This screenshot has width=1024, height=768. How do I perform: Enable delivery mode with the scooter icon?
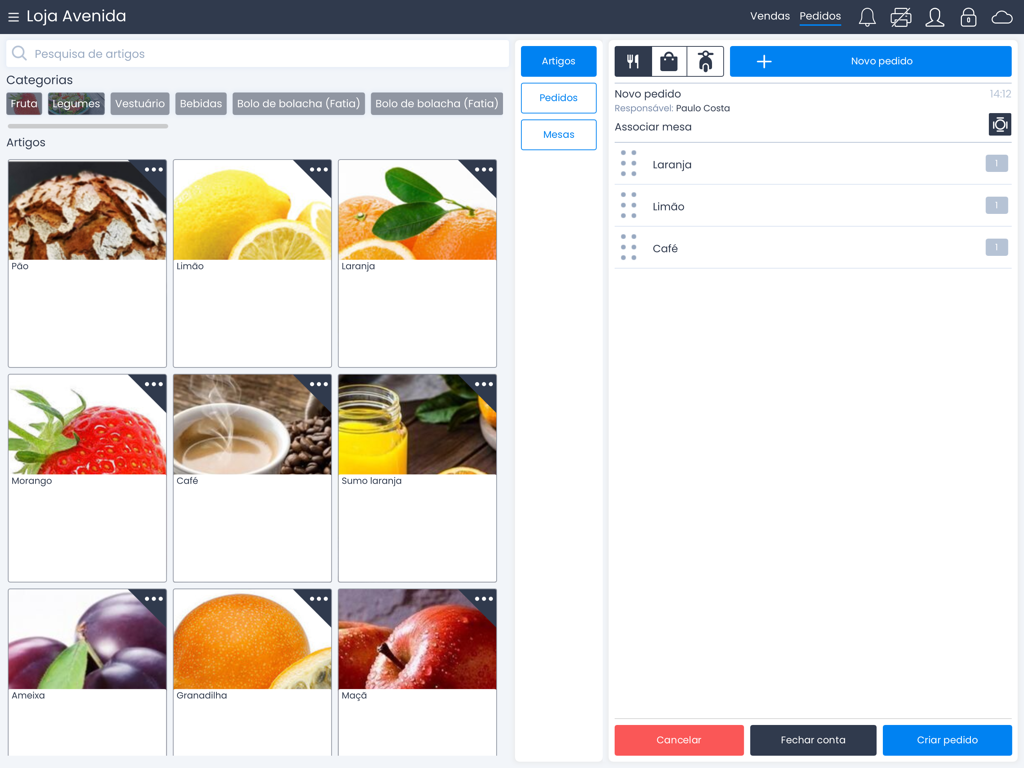(x=704, y=60)
